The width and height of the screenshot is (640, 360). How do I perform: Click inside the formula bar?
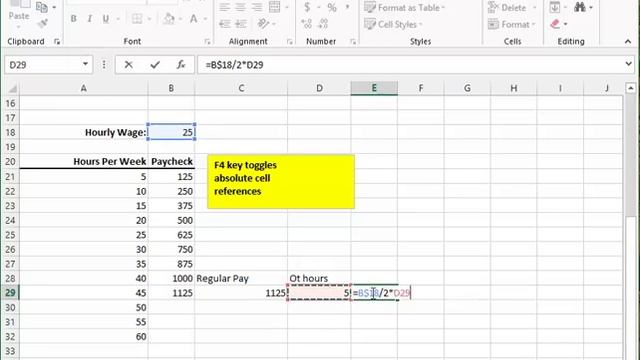410,64
